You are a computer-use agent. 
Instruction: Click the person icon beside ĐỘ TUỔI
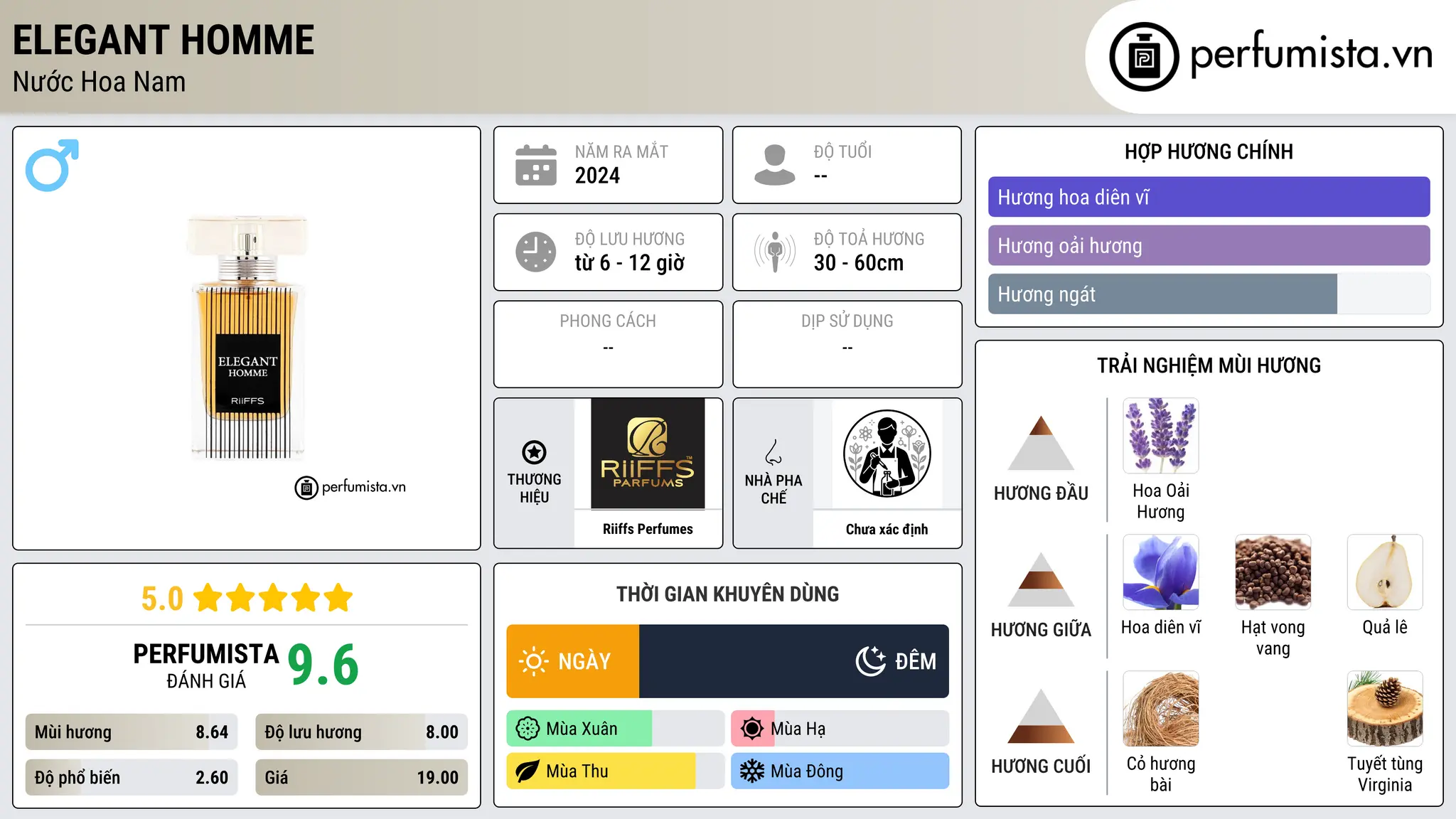click(774, 165)
